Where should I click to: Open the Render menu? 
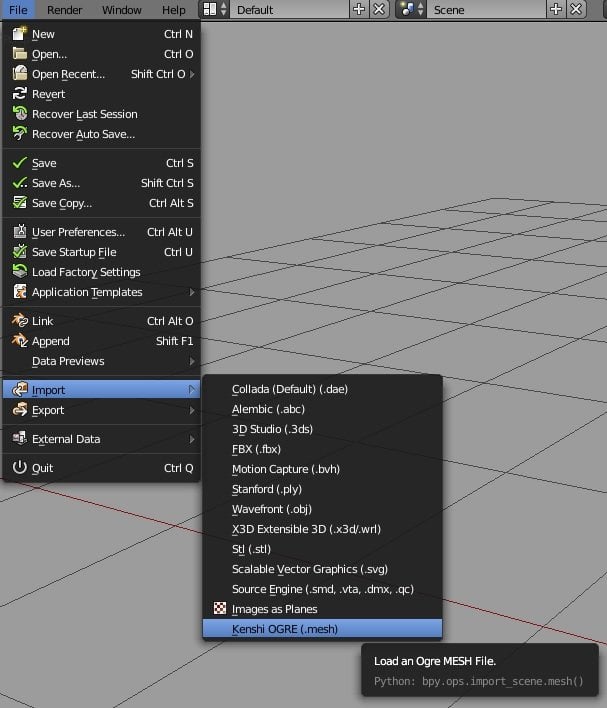pos(64,9)
